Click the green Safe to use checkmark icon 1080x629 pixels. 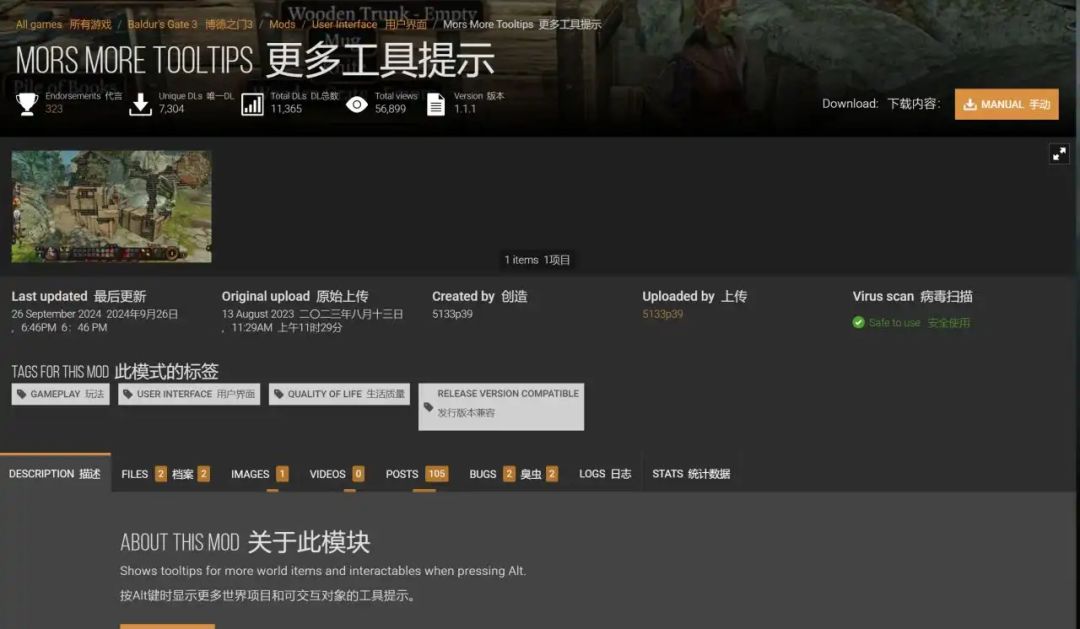(x=858, y=322)
